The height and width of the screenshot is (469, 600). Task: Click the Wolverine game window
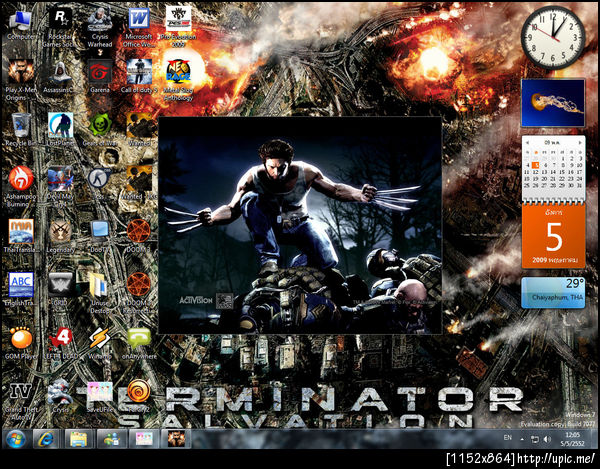(300, 226)
